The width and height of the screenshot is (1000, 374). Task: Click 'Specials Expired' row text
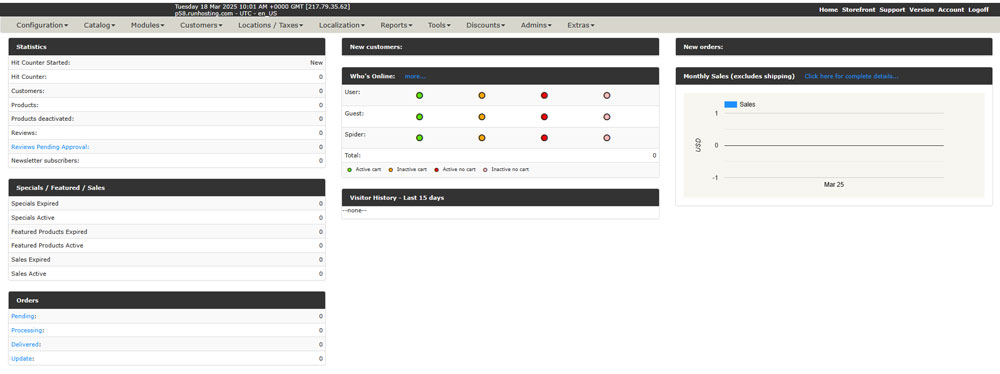tap(34, 204)
